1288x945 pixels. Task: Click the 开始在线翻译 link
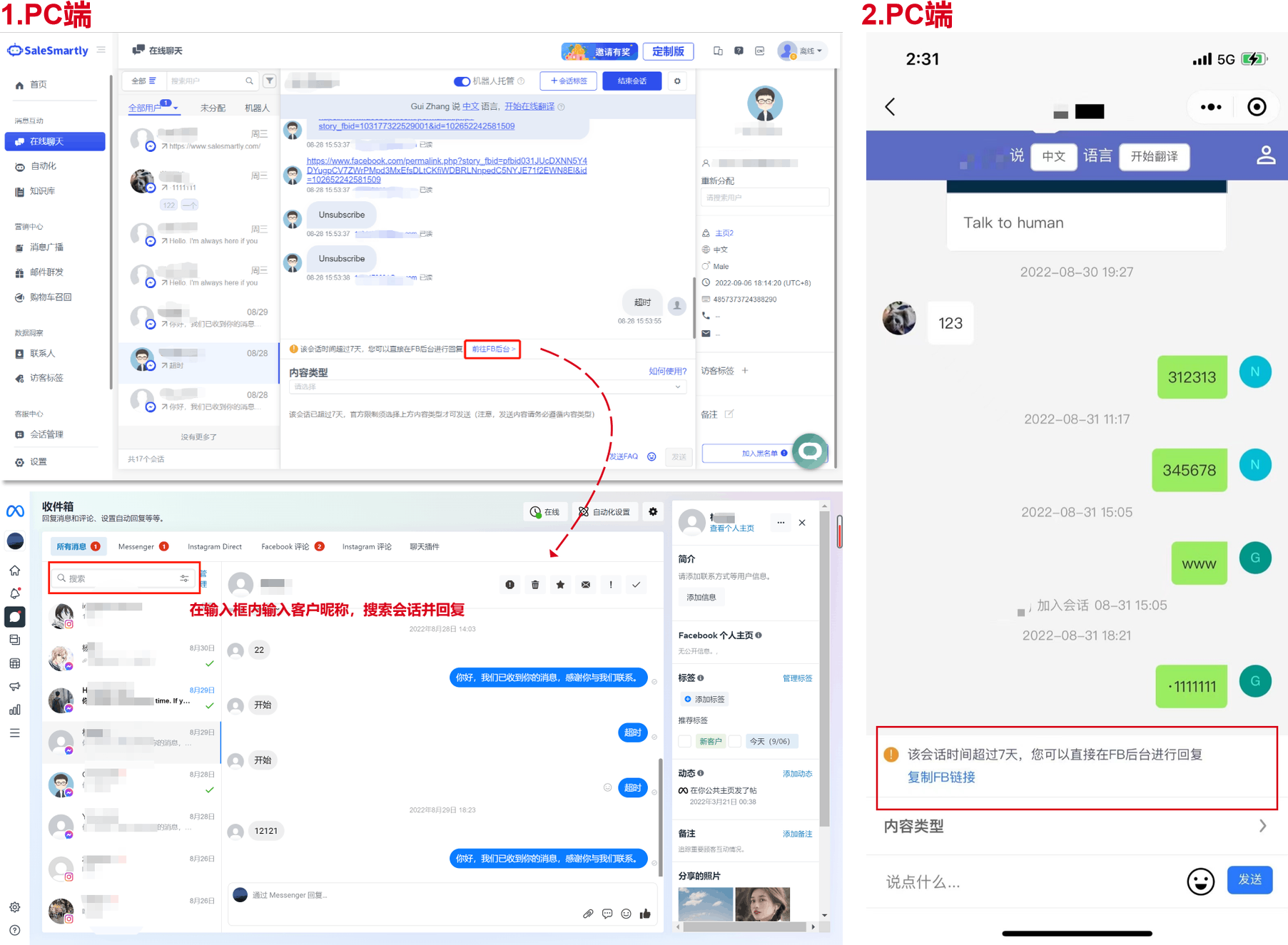coord(529,106)
